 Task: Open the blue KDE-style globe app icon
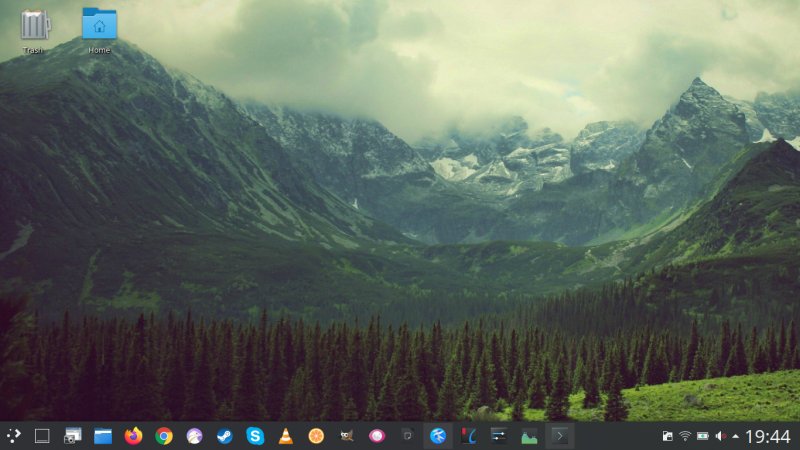(x=438, y=436)
